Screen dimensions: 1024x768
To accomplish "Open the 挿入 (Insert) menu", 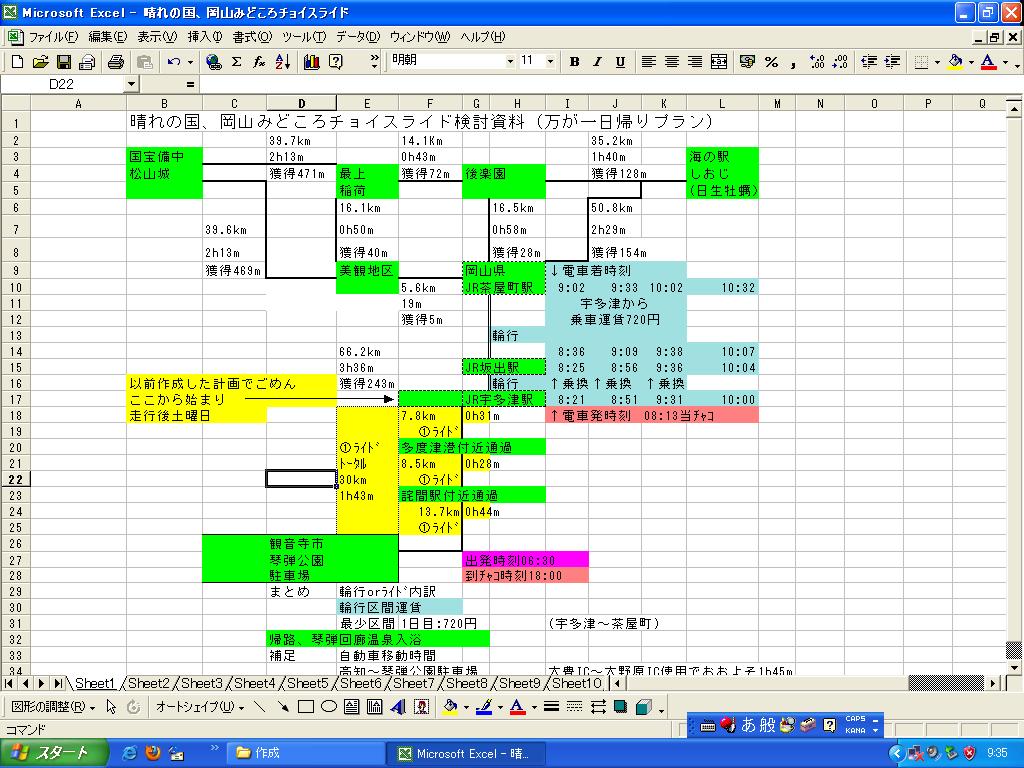I will point(205,37).
